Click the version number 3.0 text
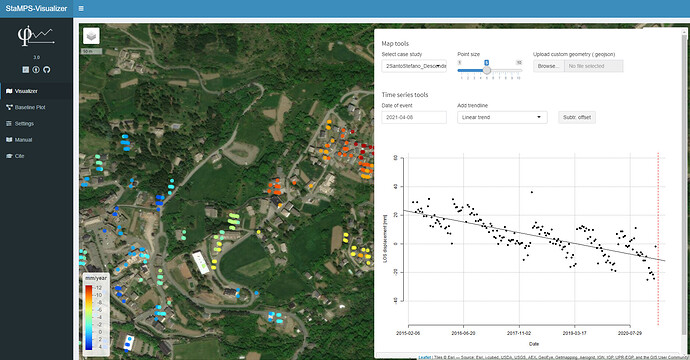690x360 pixels. [37, 57]
